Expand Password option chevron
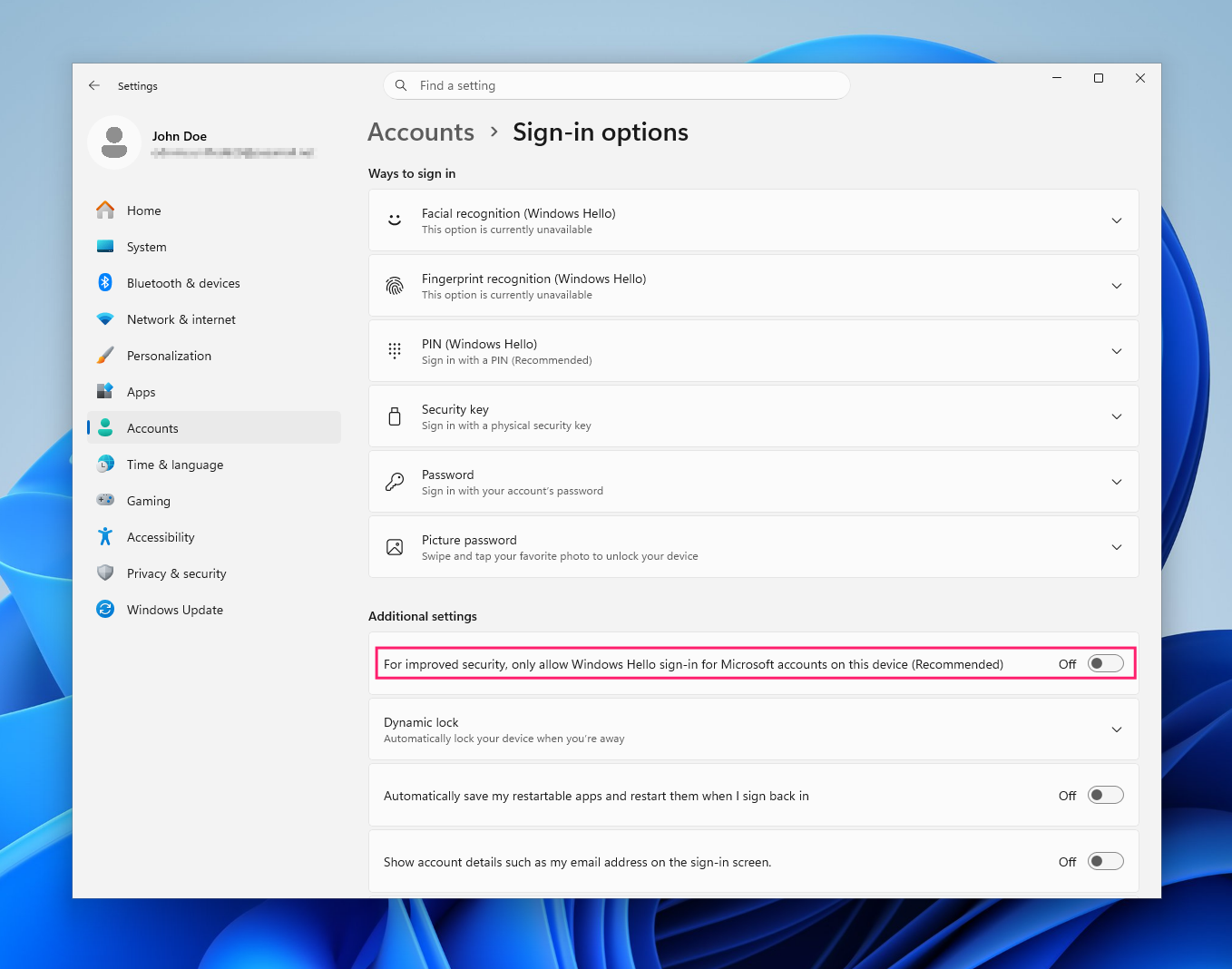The image size is (1232, 969). pyautogui.click(x=1117, y=482)
